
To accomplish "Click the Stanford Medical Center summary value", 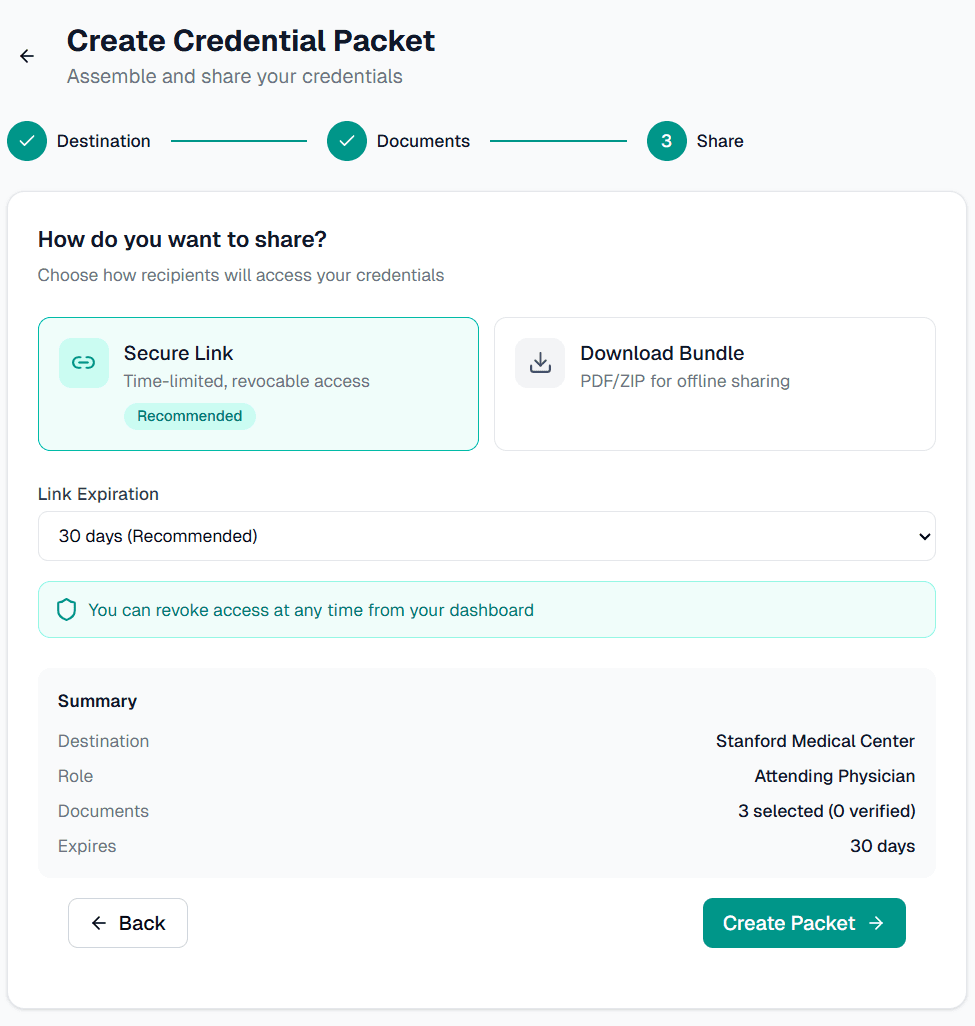I will tap(814, 741).
